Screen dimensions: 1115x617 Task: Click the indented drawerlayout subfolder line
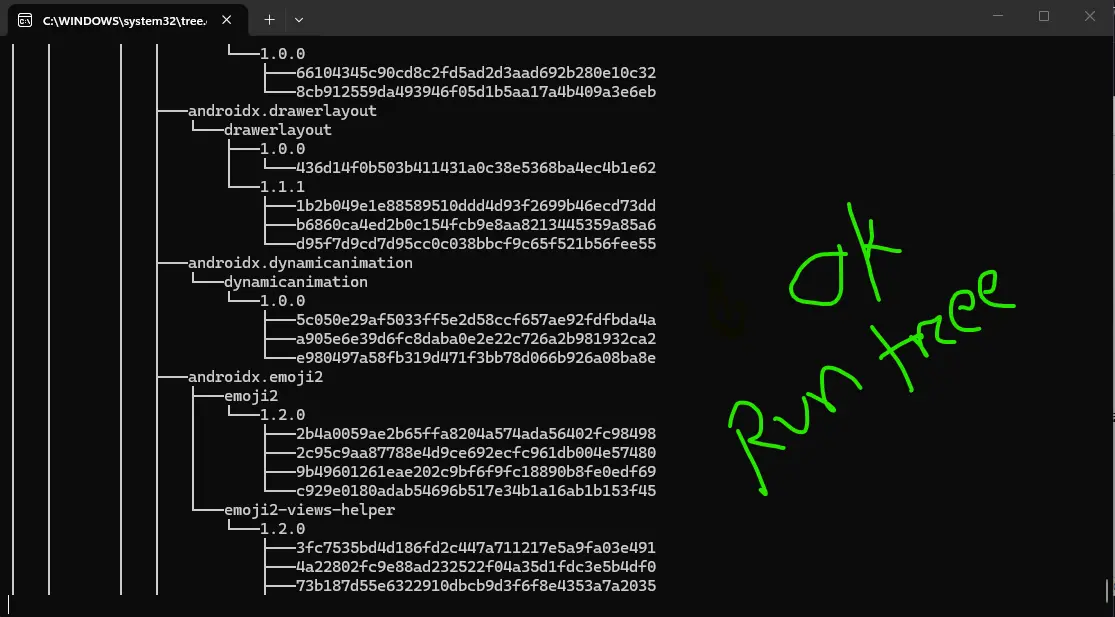click(x=278, y=130)
